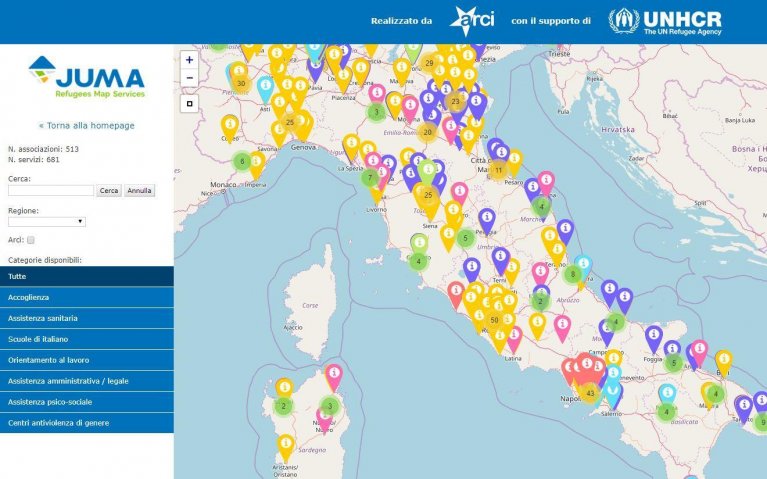Select the Accoglienza category
This screenshot has height=479, width=767.
coord(86,297)
